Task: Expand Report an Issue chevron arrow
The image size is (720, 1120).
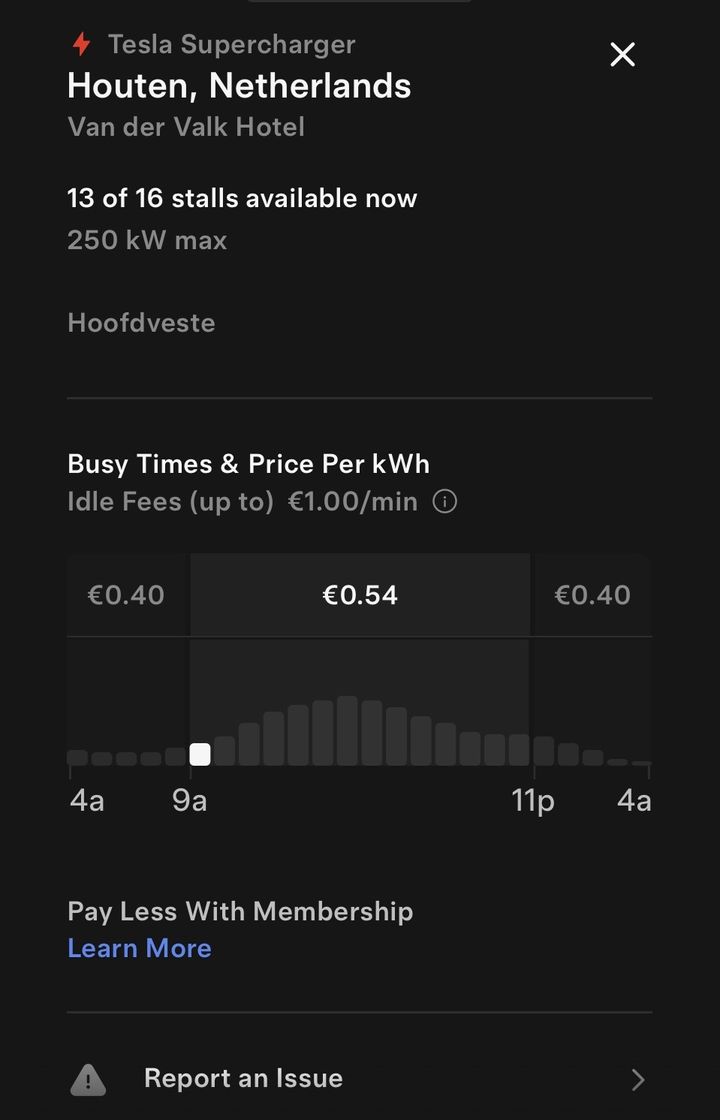Action: pos(638,1079)
